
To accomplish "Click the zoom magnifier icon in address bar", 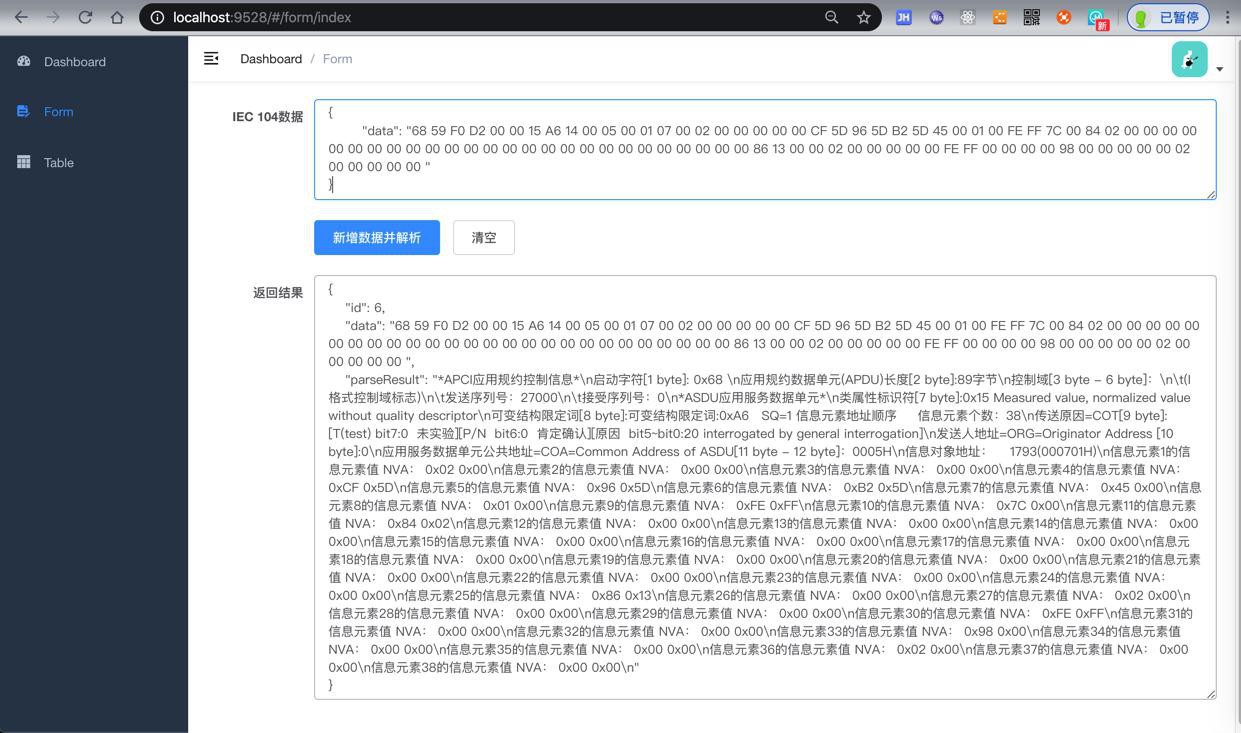I will pos(831,17).
